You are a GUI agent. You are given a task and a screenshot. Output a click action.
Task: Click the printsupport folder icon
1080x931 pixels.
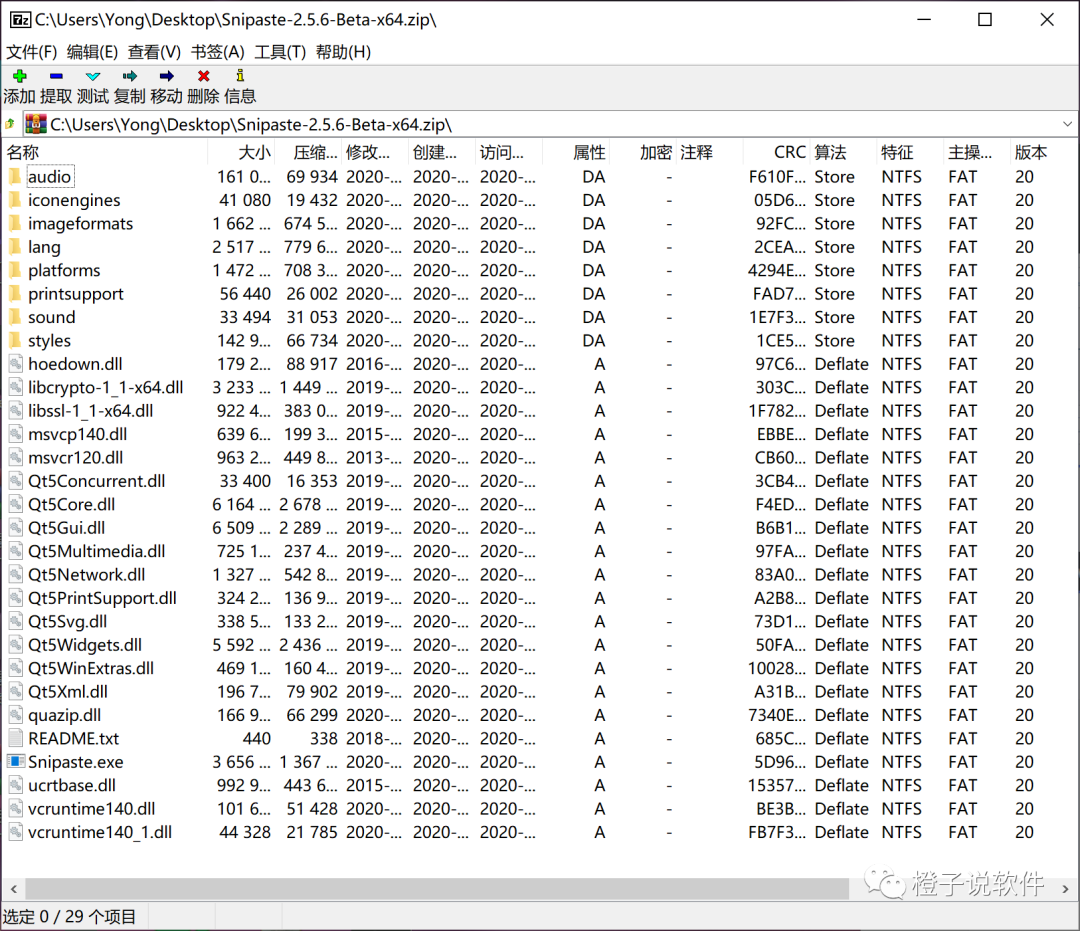click(x=14, y=294)
